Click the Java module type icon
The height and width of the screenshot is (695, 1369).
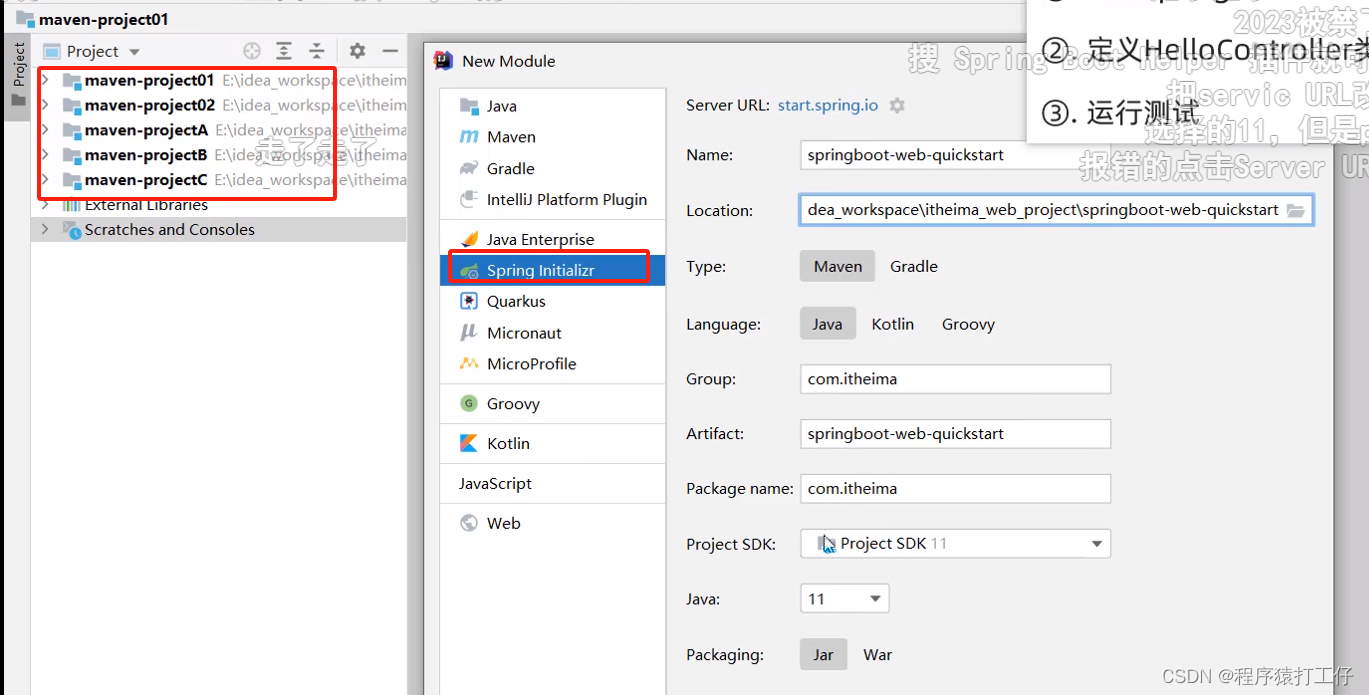tap(468, 106)
